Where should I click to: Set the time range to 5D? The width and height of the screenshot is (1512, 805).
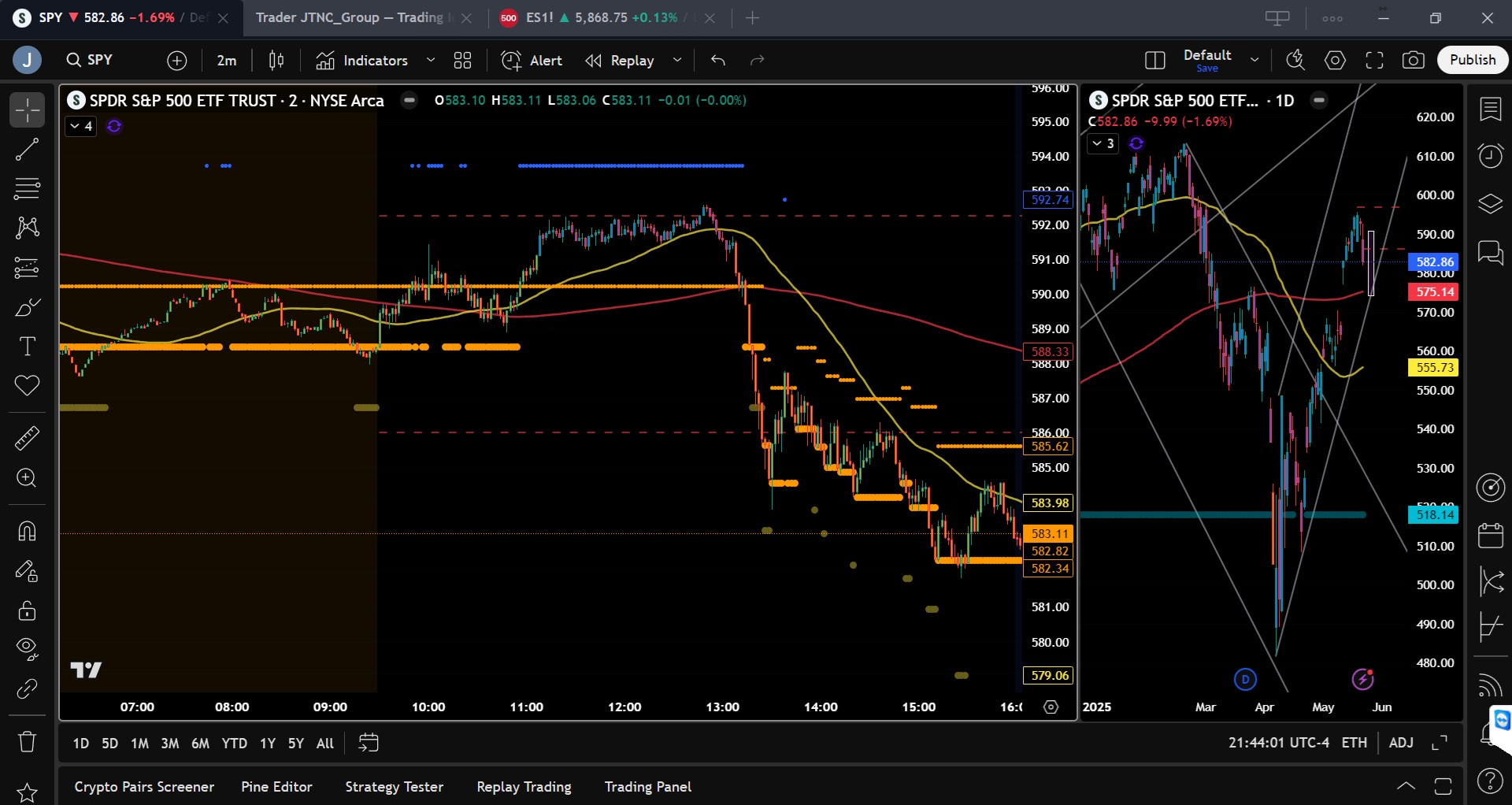109,743
